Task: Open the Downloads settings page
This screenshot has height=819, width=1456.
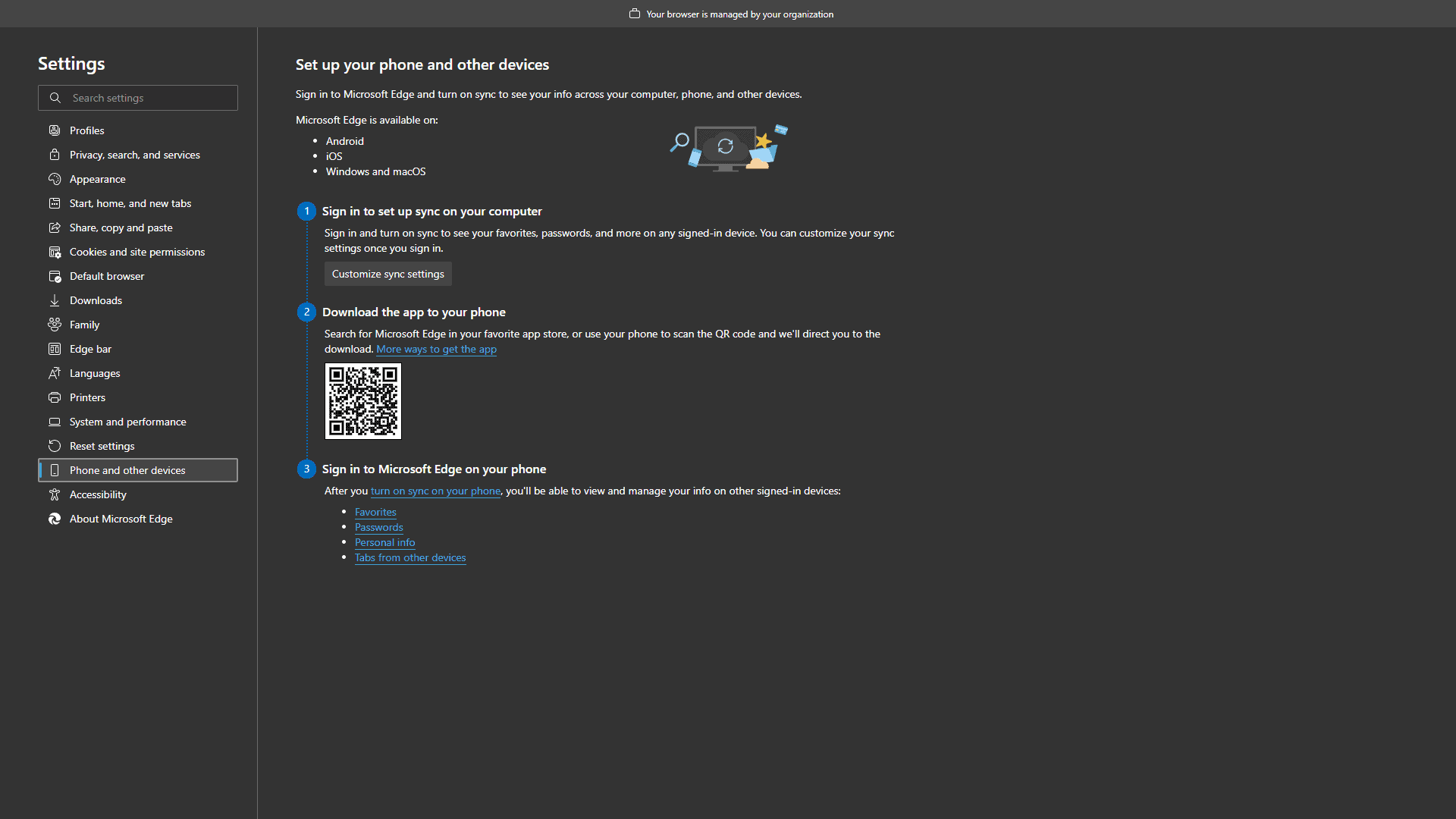Action: click(x=138, y=300)
